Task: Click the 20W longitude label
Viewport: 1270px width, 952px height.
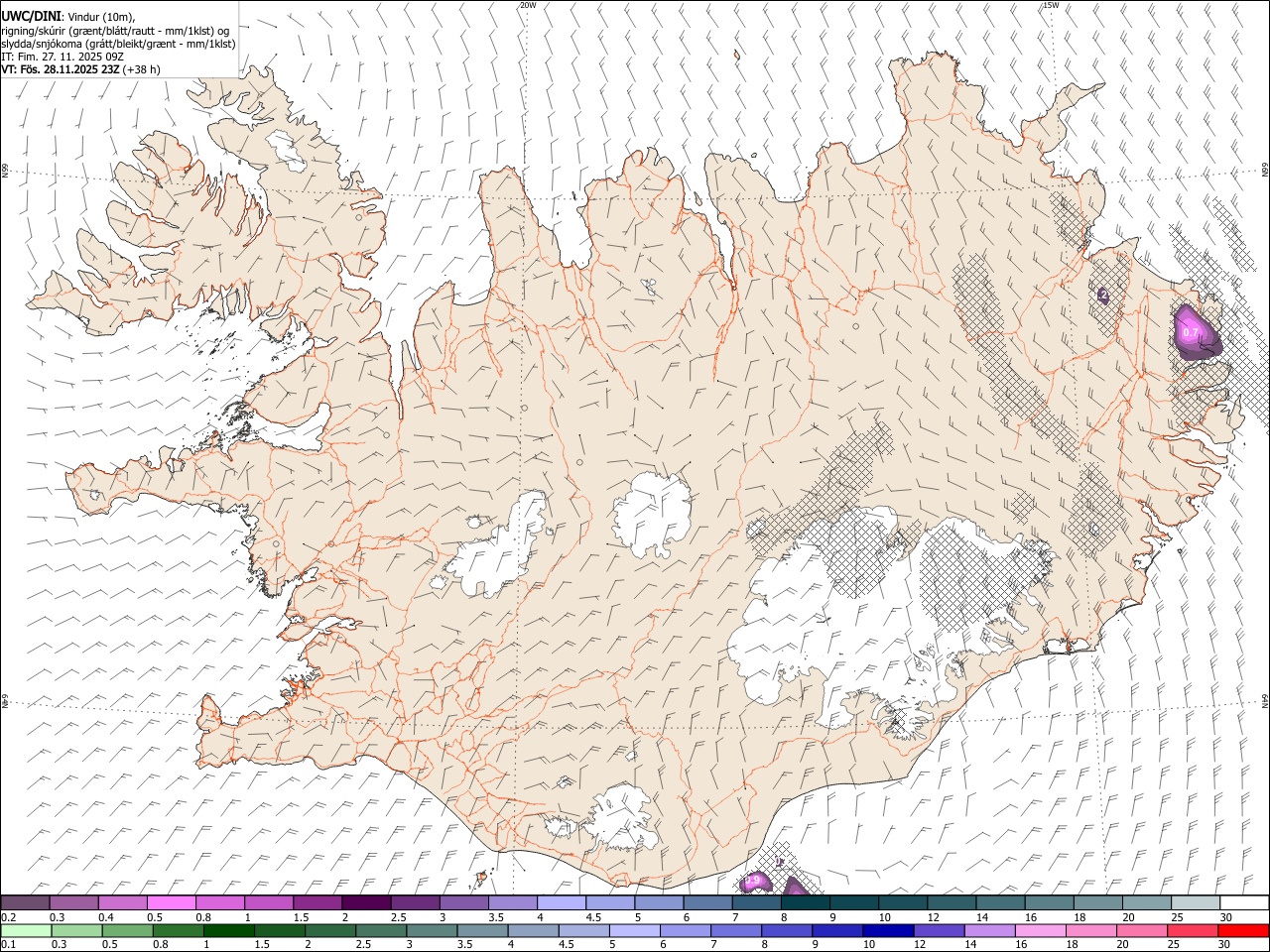Action: [x=528, y=5]
